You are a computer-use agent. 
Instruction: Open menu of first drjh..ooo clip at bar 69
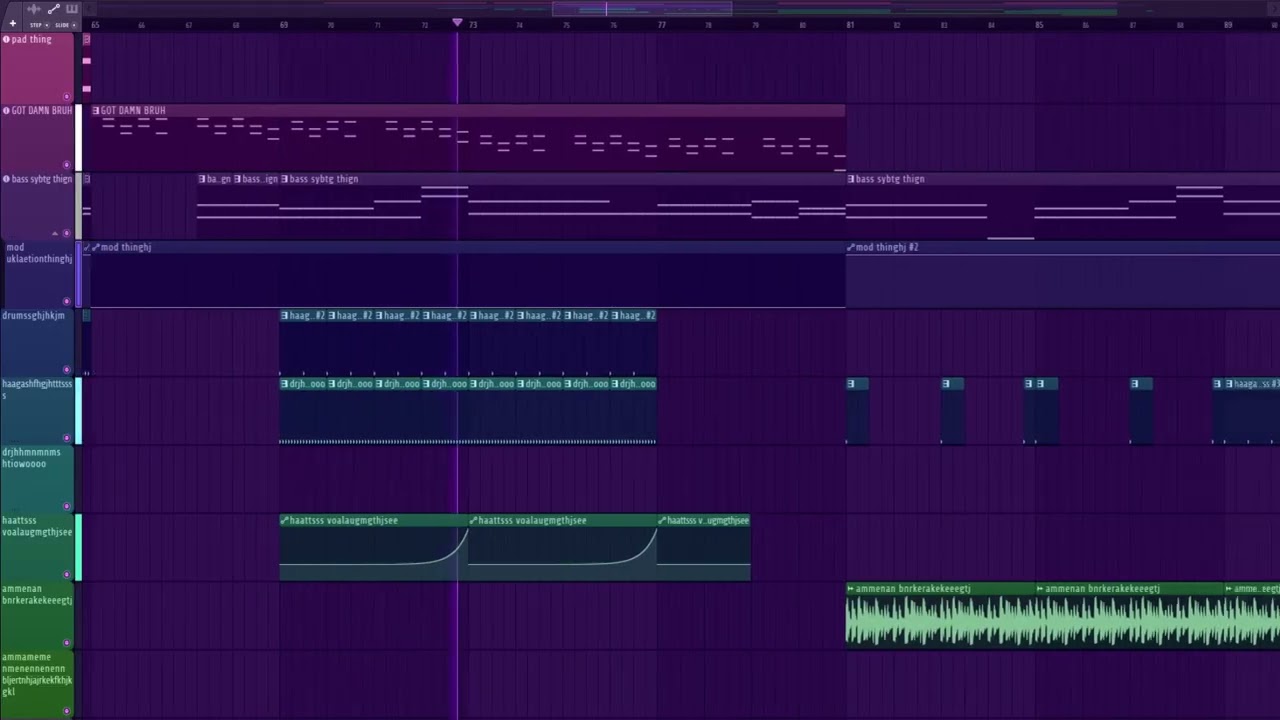(x=285, y=384)
